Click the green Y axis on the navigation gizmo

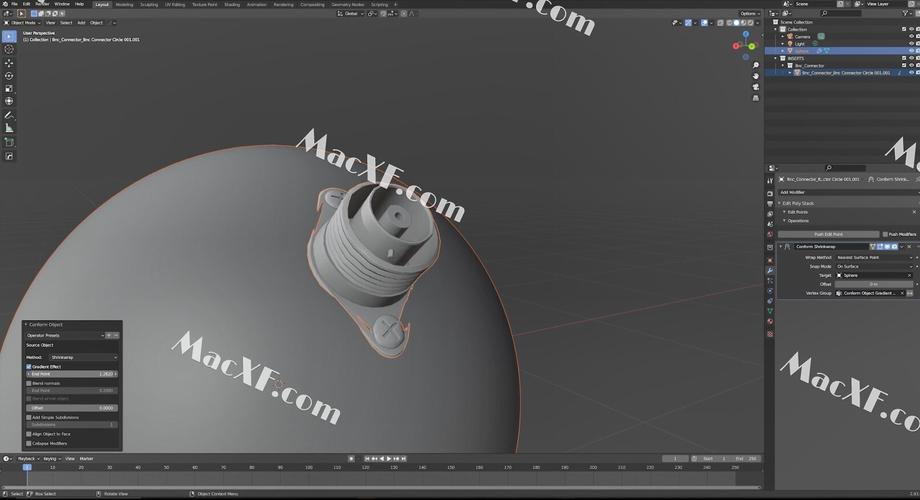[x=752, y=46]
